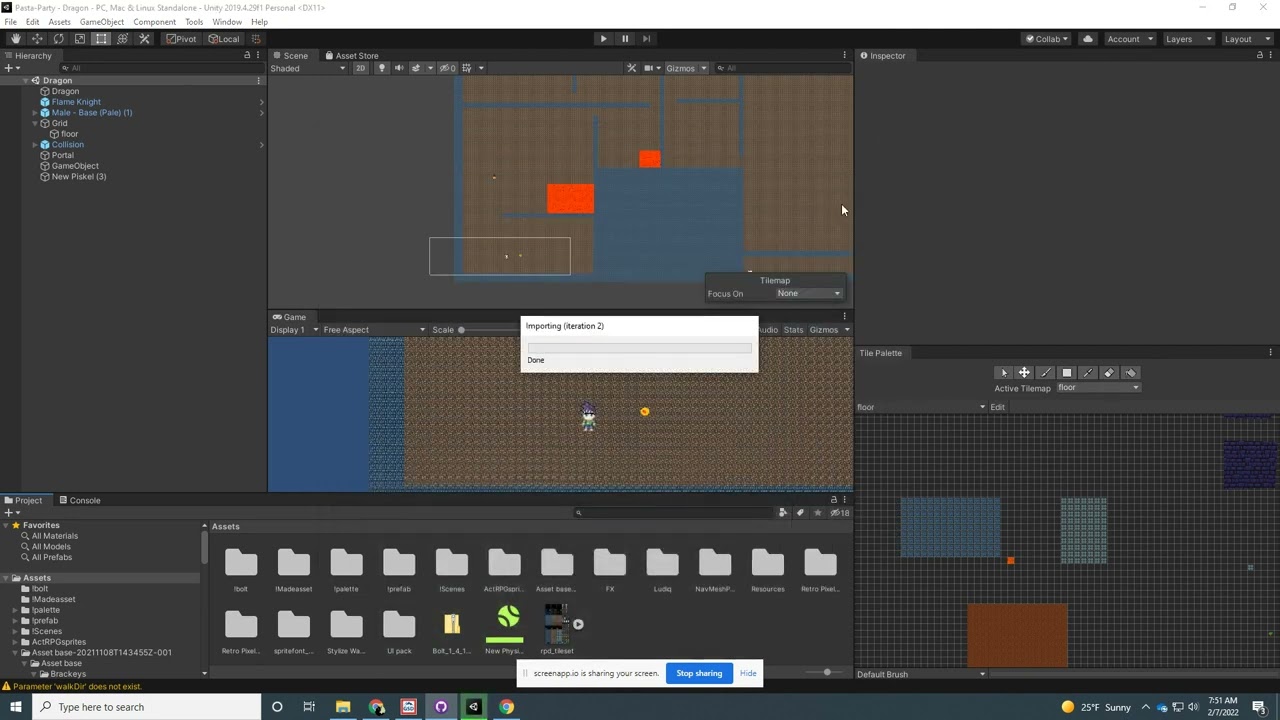
Task: Open the Window menu
Action: (227, 22)
